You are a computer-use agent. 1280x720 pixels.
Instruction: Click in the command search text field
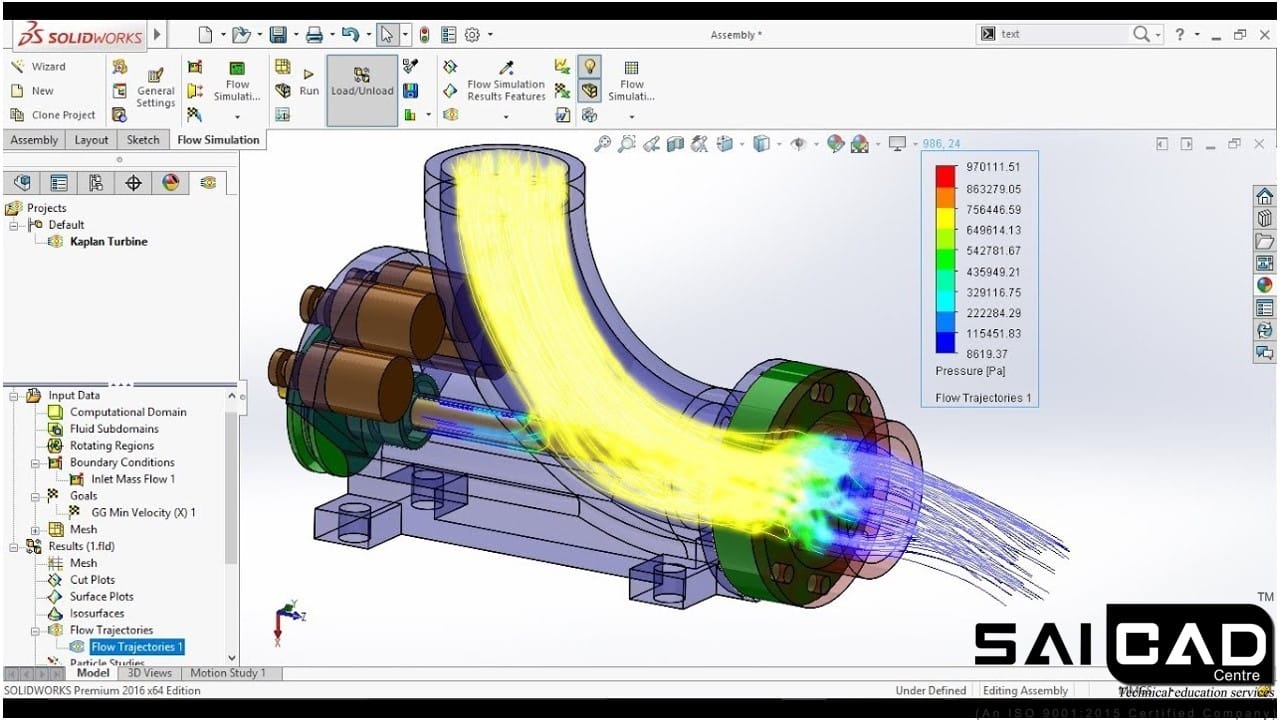click(1063, 34)
